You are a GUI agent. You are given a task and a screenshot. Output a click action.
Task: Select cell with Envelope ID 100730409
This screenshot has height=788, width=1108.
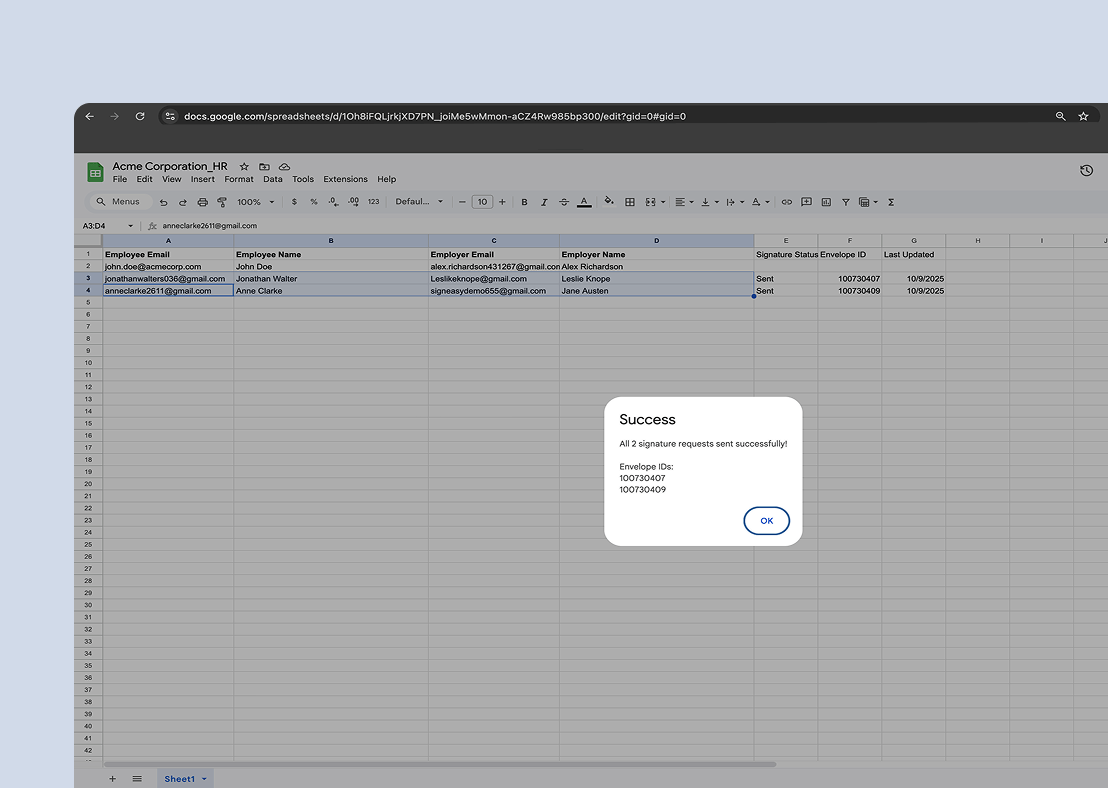pos(849,290)
